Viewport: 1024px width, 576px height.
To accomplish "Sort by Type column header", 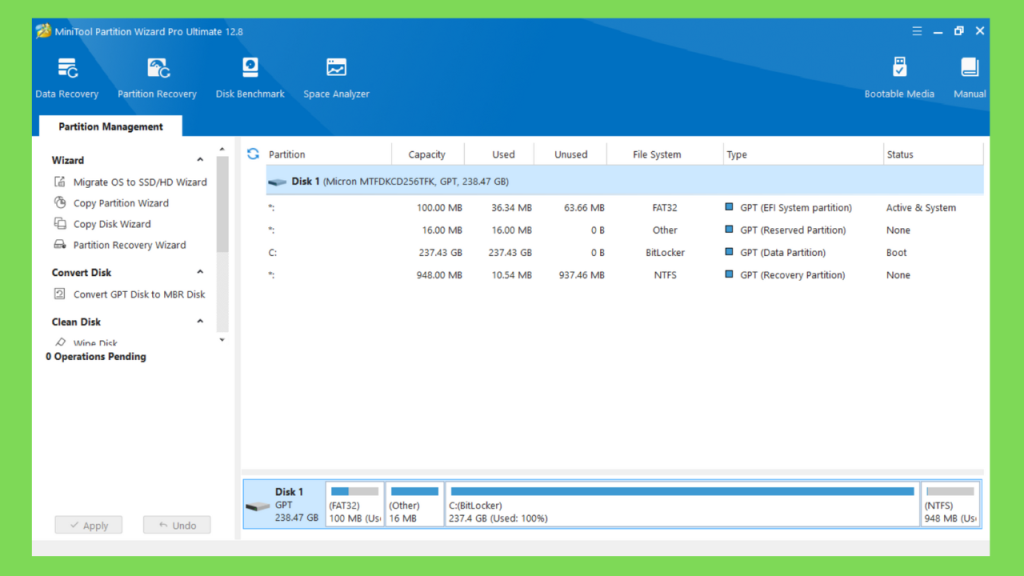I will click(803, 154).
